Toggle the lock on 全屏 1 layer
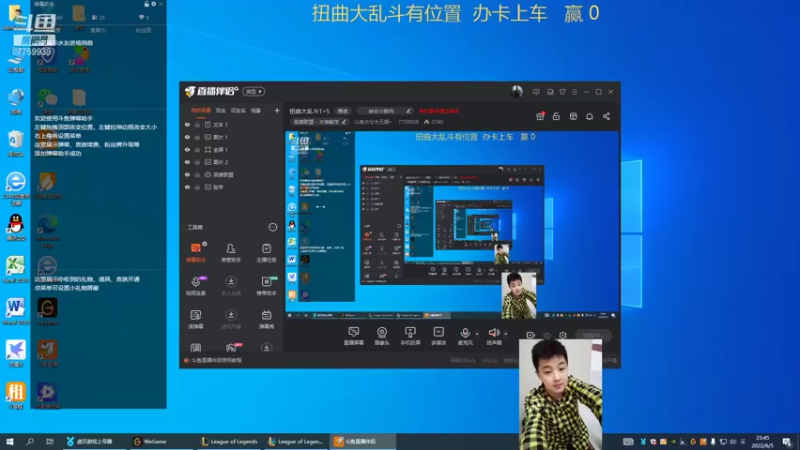This screenshot has width=800, height=450. 197,149
